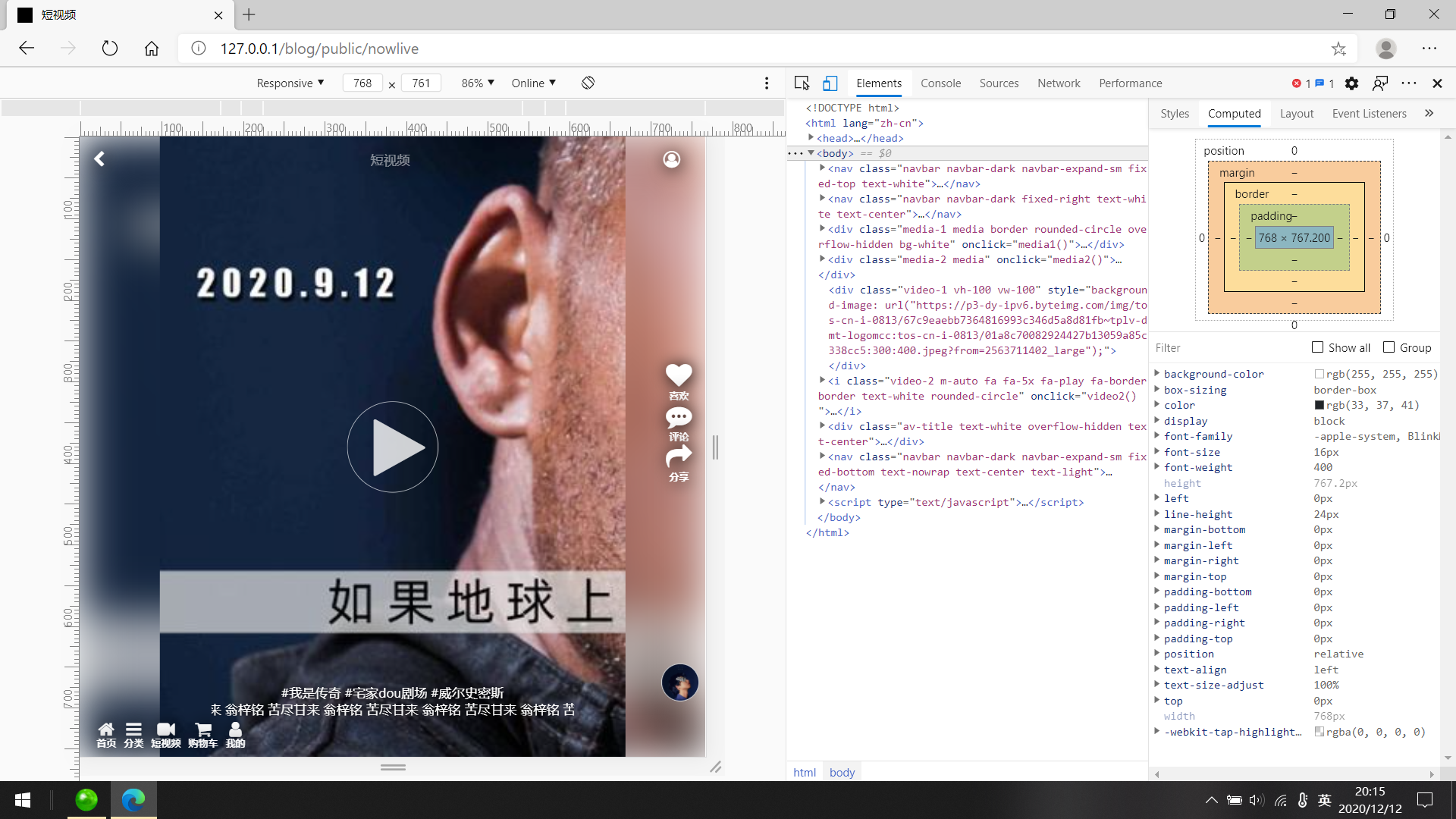Check the Group checkbox
This screenshot has width=1456, height=819.
click(x=1389, y=347)
